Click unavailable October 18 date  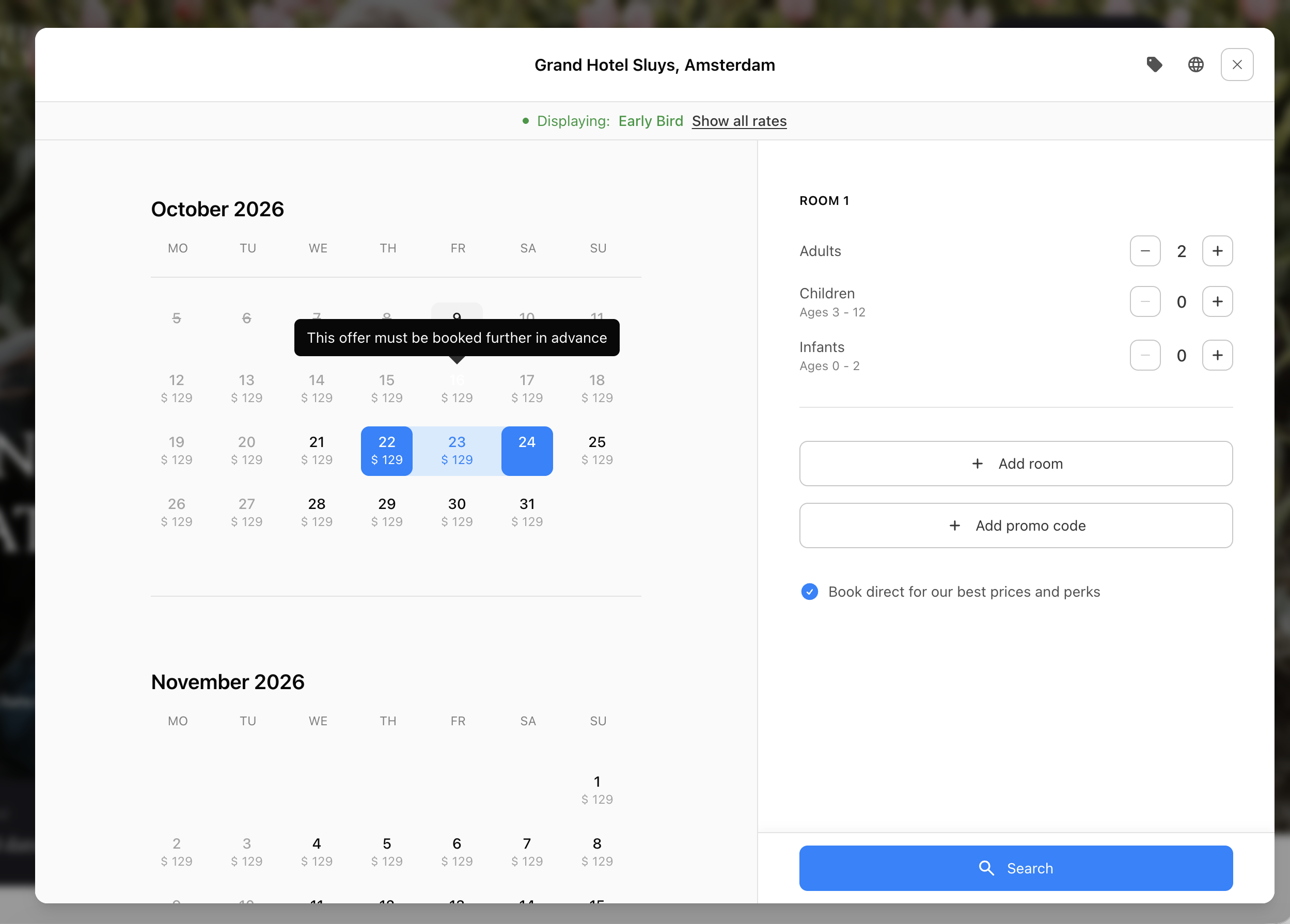tap(596, 389)
